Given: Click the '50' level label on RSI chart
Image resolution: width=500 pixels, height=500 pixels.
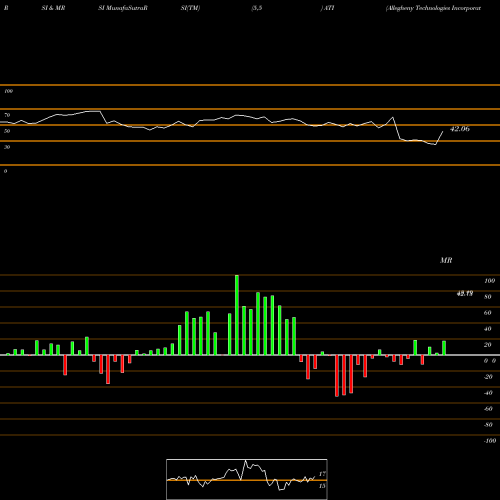Looking at the screenshot, I should click(7, 131).
